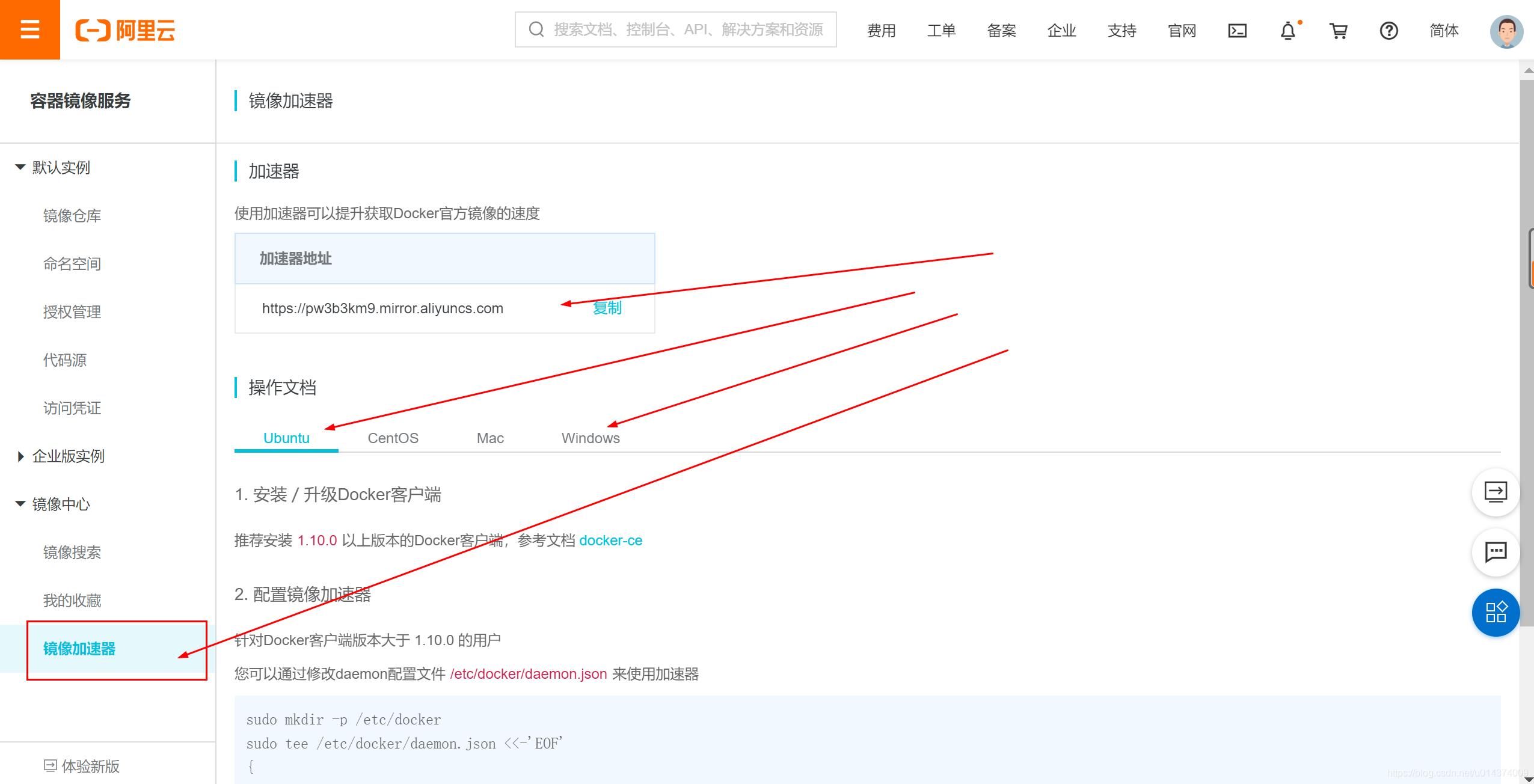Go to 命名空间 in sidebar
The height and width of the screenshot is (784, 1534).
[72, 263]
